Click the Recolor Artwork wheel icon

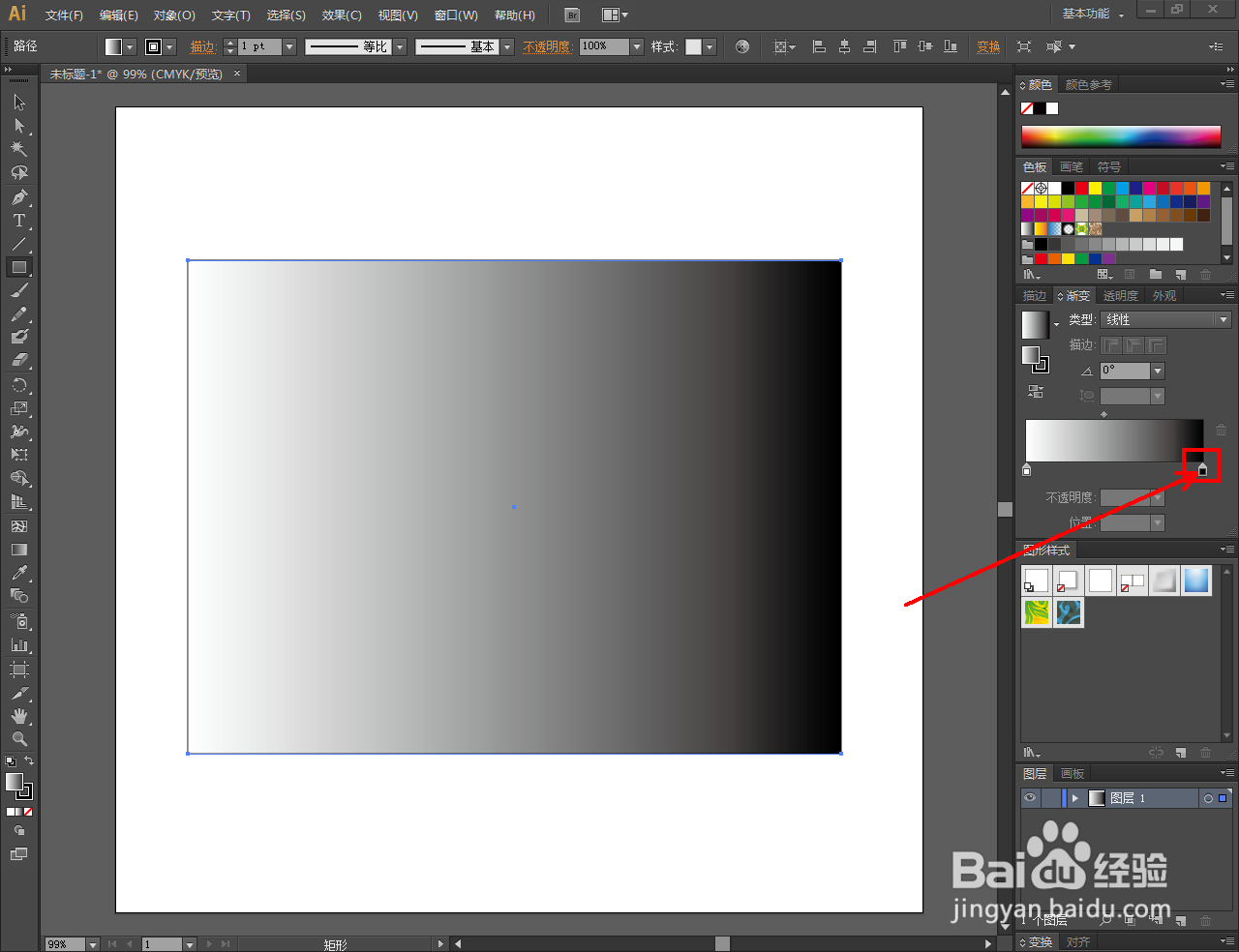coord(742,46)
